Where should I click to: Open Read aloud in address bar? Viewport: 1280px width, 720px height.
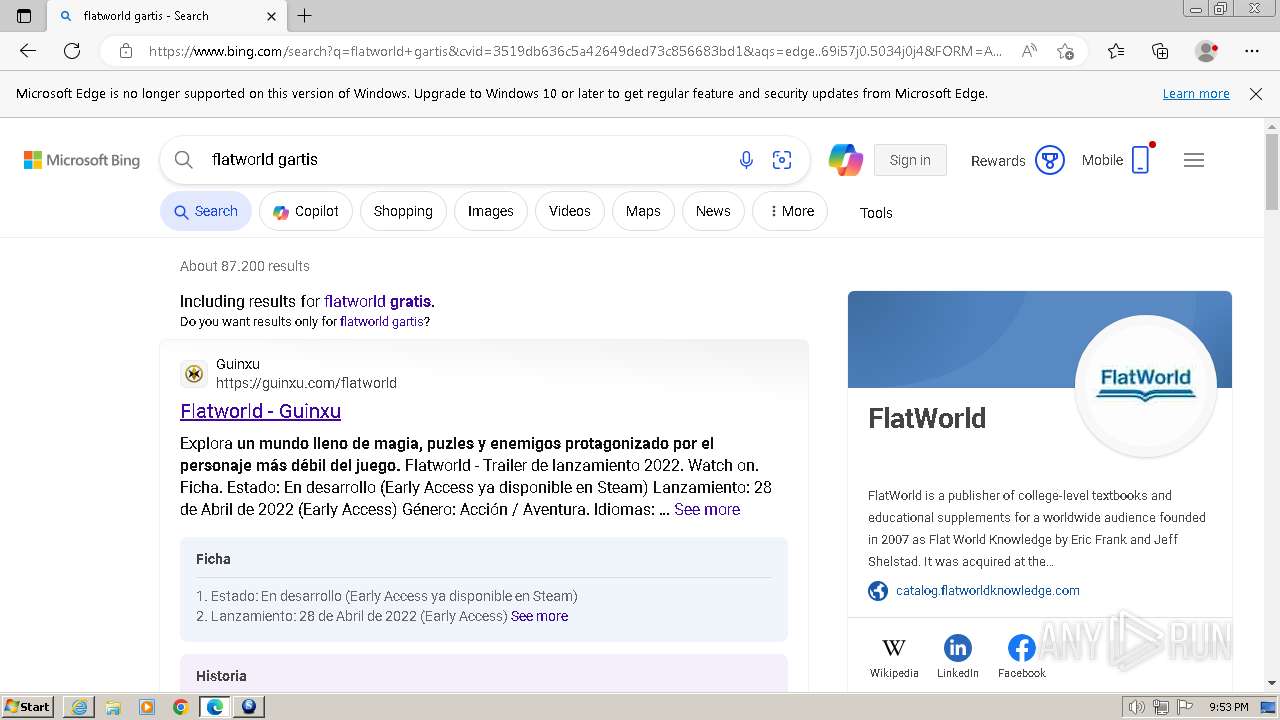[x=1029, y=51]
